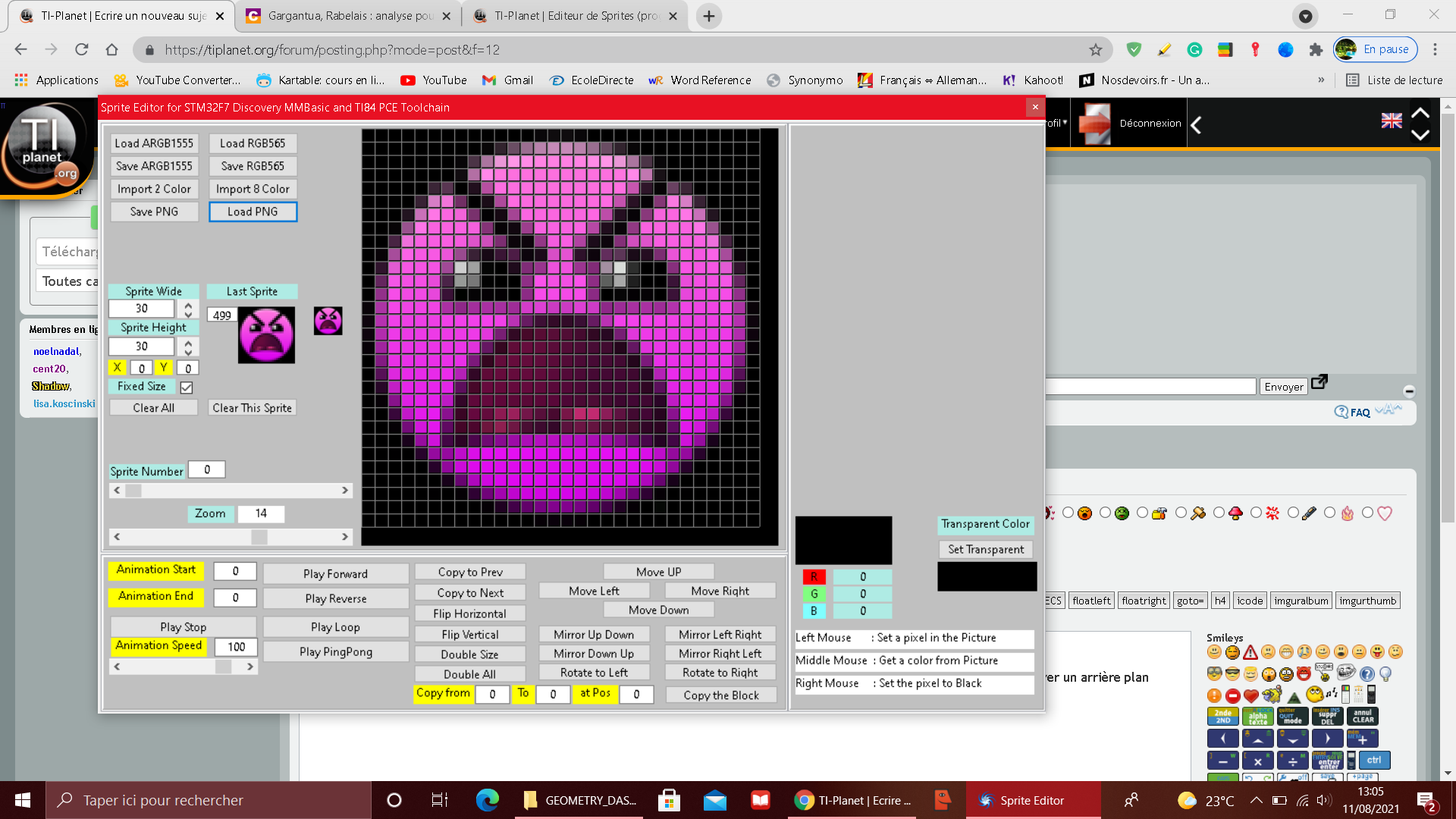
Task: Expand the hidden bookmarks overflow chevron
Action: click(1321, 80)
